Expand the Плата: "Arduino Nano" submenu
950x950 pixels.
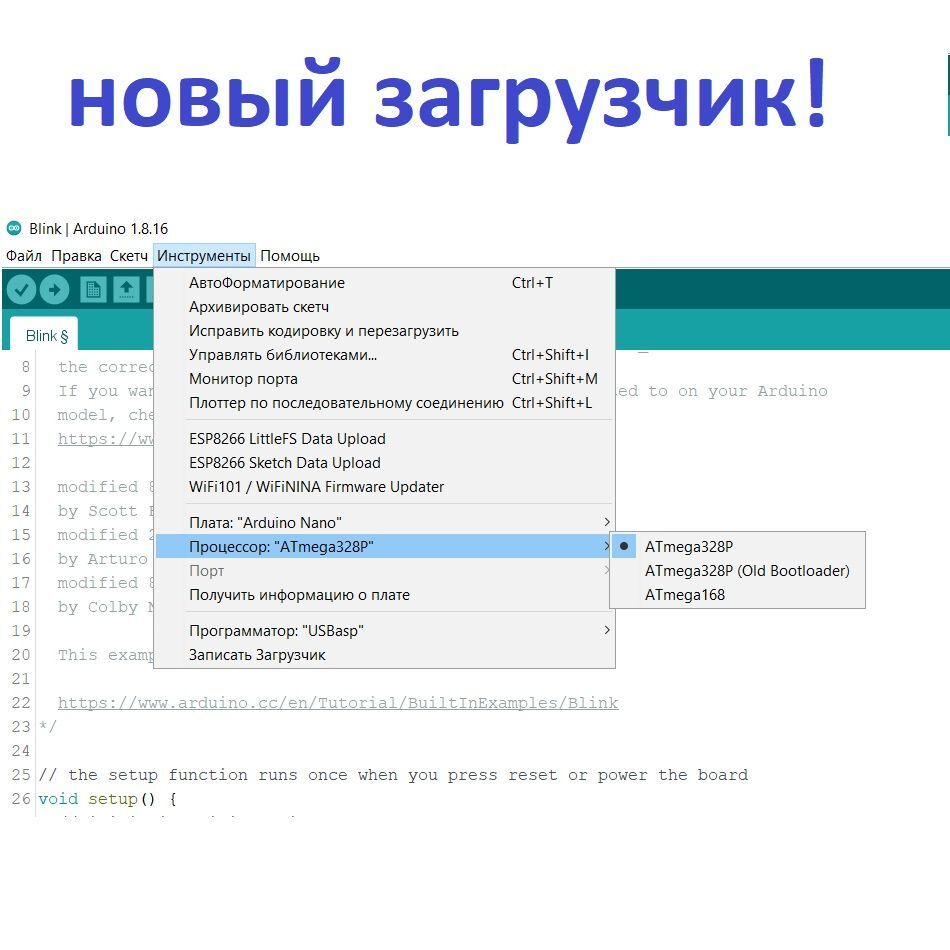coord(385,523)
